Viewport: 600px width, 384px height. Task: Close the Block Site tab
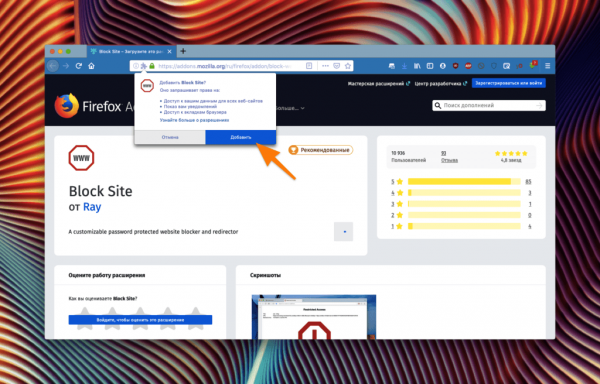(169, 51)
